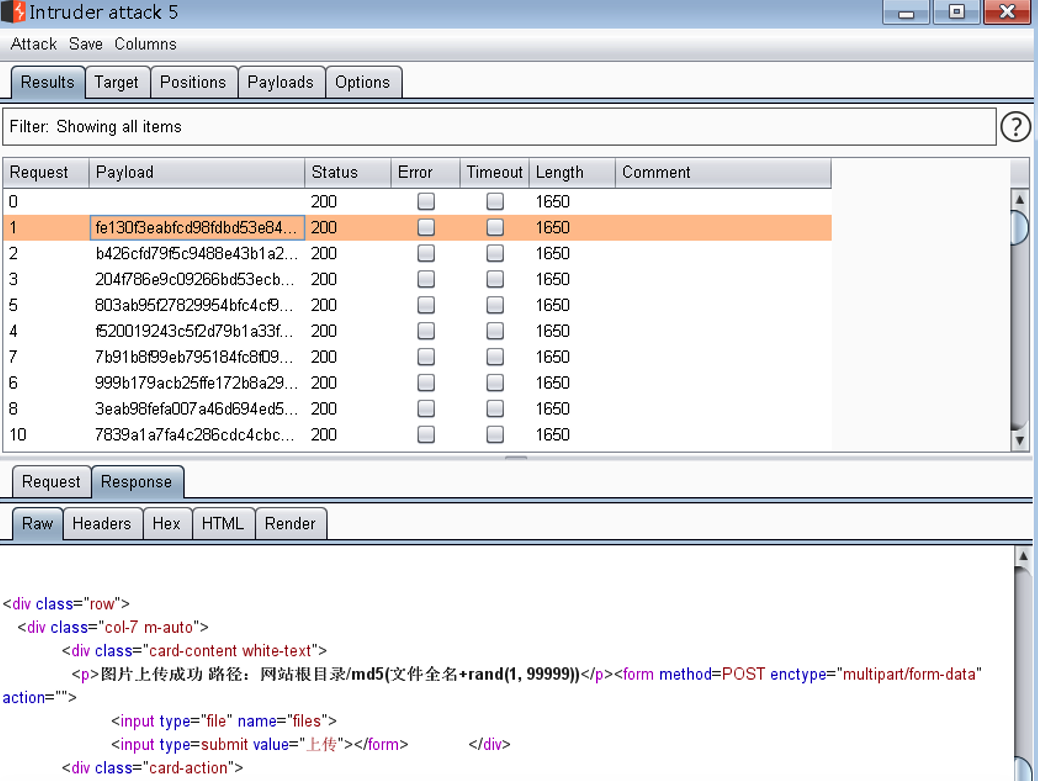Viewport: 1038px width, 781px height.
Task: Toggle Error checkbox for request 1
Action: click(426, 228)
